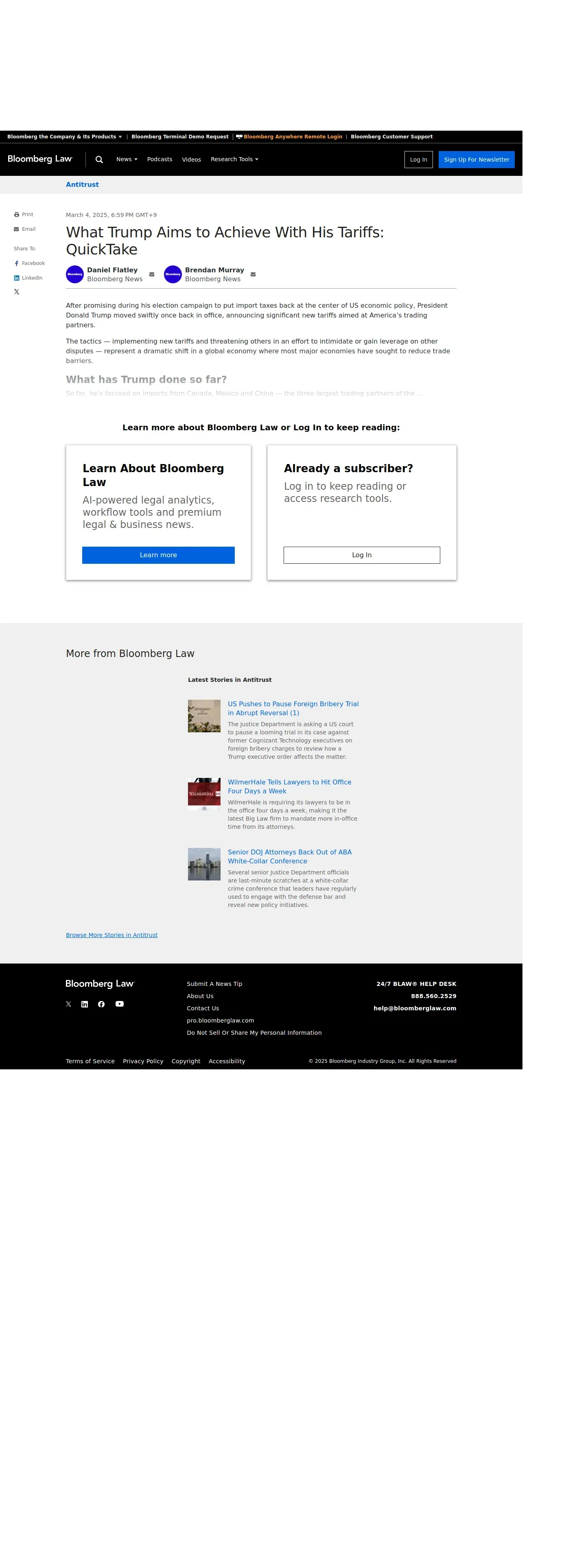577x1568 pixels.
Task: Email author Brendan Murray envelope icon
Action: [x=253, y=274]
